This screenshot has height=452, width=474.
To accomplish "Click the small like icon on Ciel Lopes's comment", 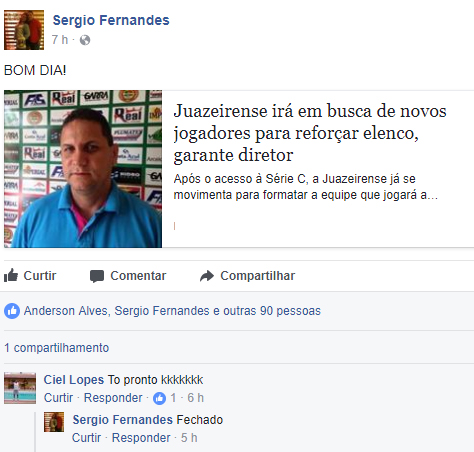I will tap(159, 398).
